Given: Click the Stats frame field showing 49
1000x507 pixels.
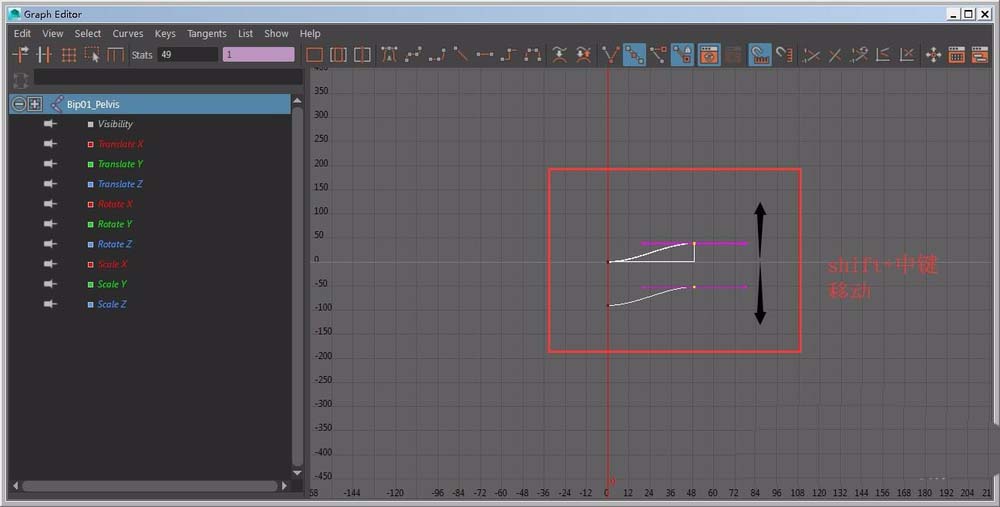Looking at the screenshot, I should pyautogui.click(x=187, y=55).
